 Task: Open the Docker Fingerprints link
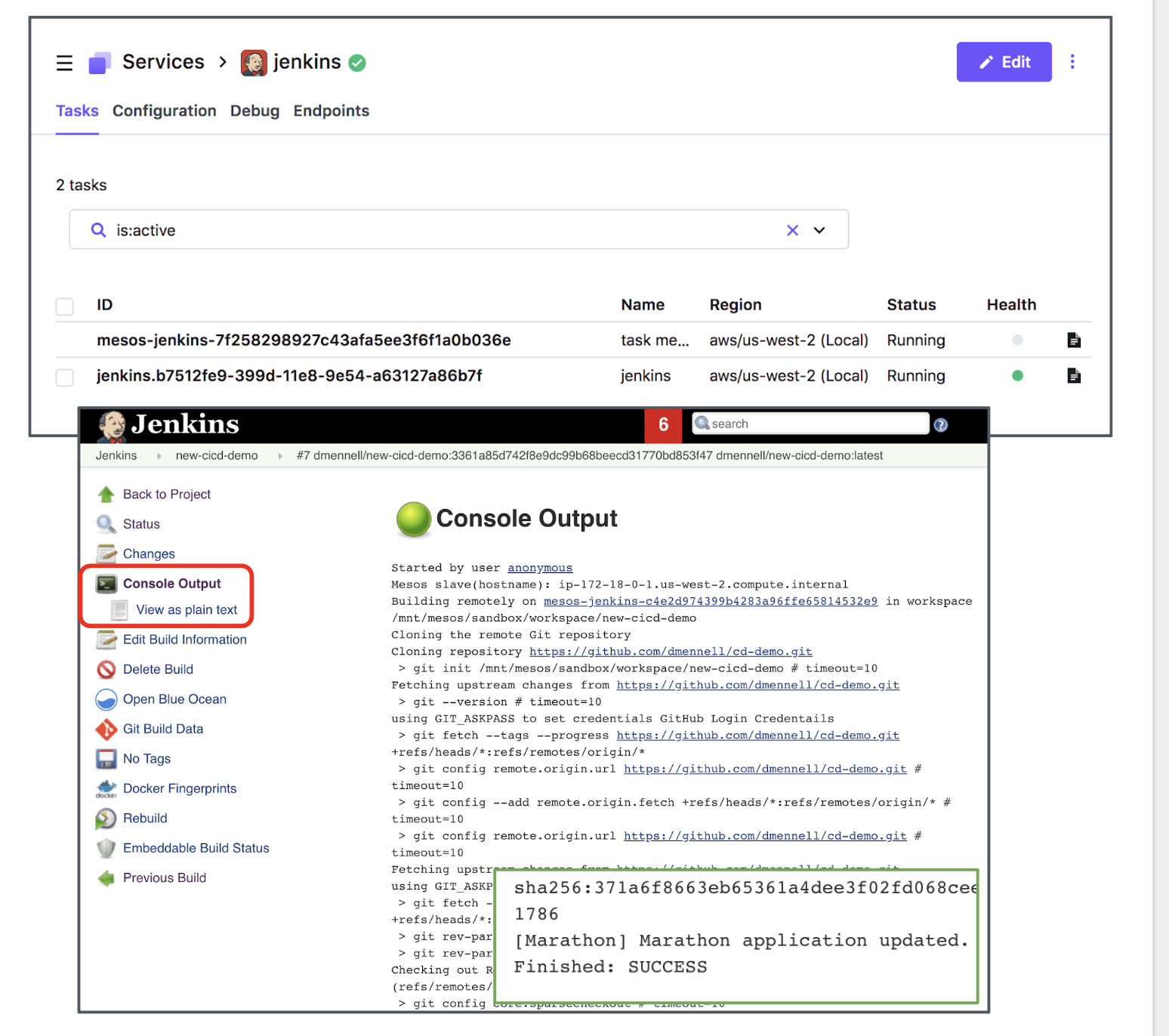pyautogui.click(x=180, y=789)
